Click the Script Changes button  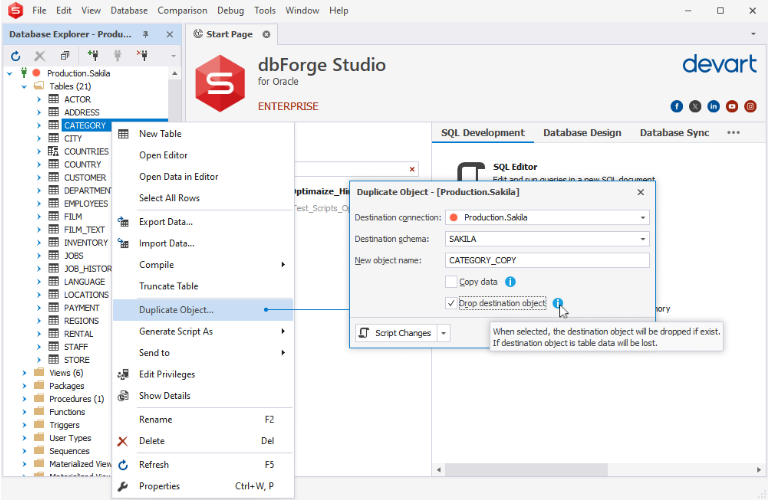tap(396, 334)
